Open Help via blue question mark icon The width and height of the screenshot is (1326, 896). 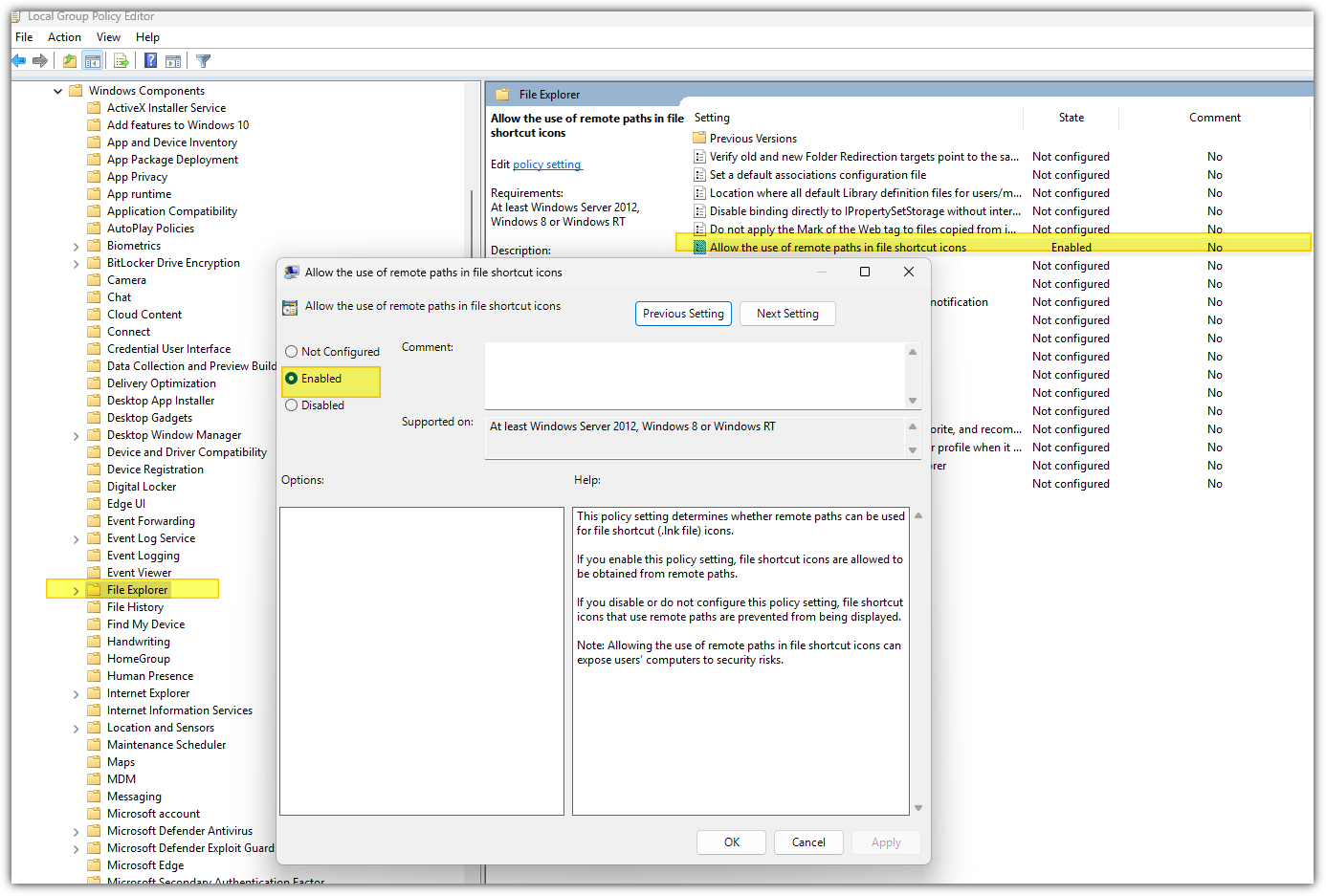pyautogui.click(x=150, y=61)
